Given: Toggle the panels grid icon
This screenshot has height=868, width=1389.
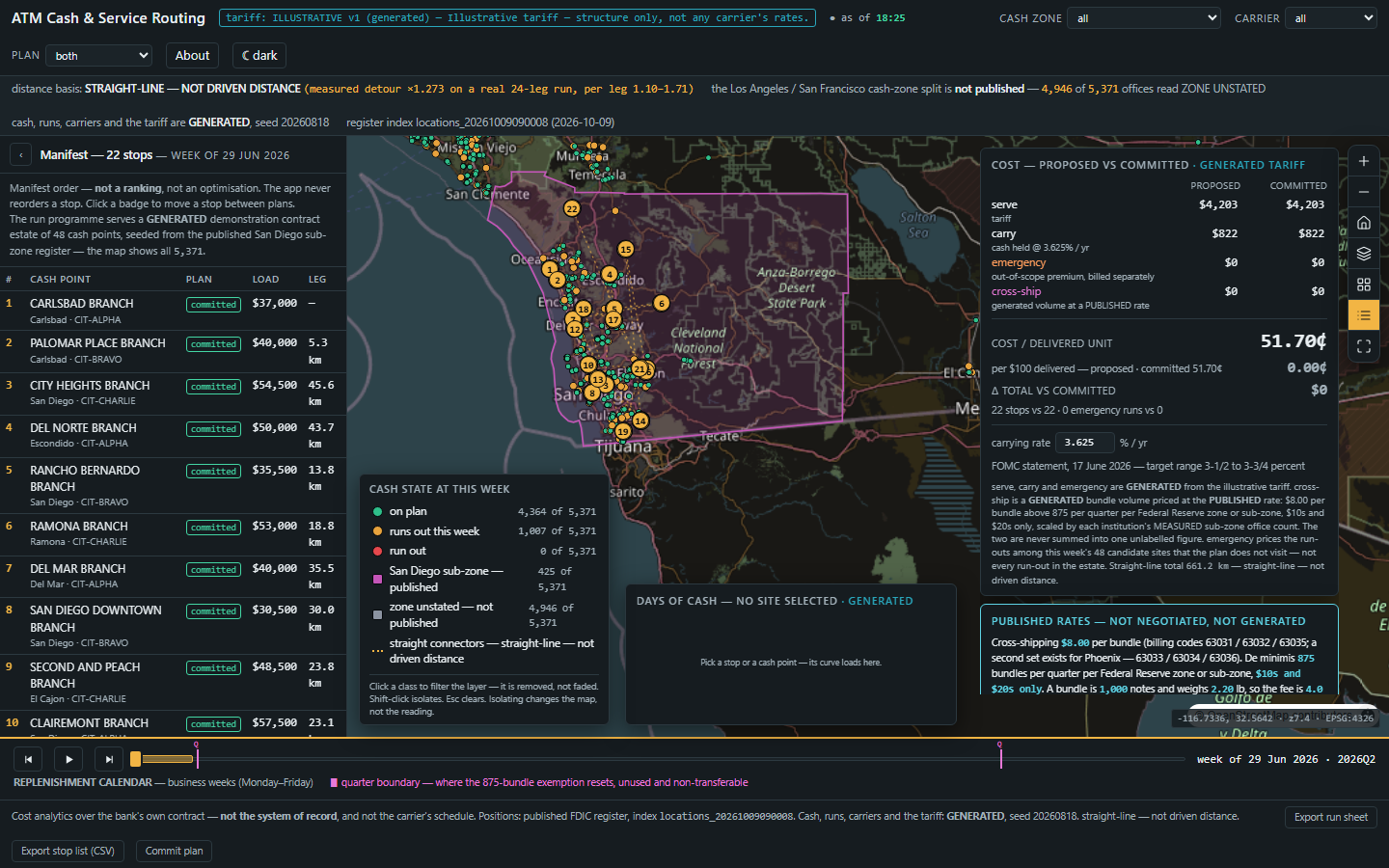Looking at the screenshot, I should (1364, 285).
